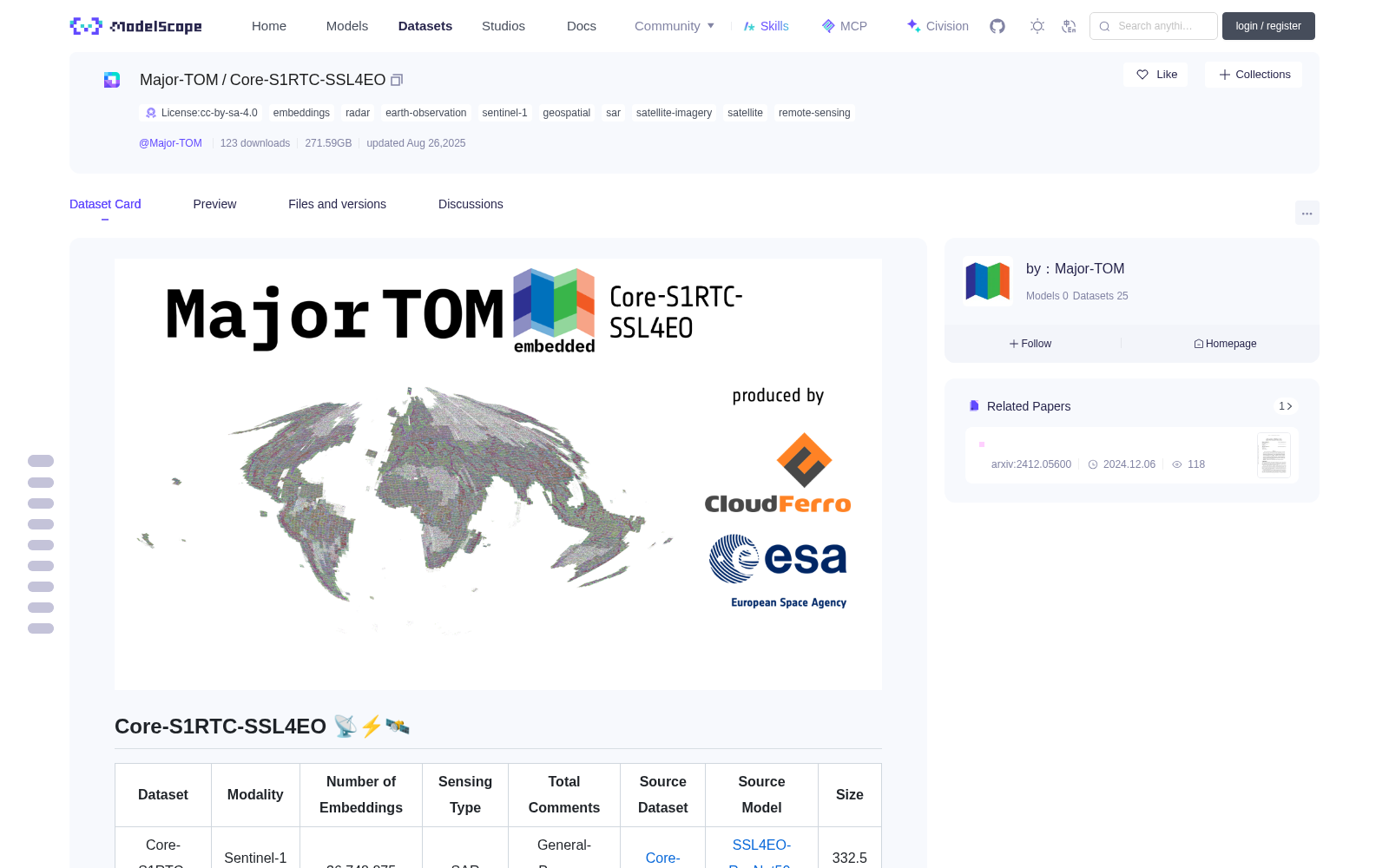Click the Major-TOM embedded banner image

(x=498, y=474)
